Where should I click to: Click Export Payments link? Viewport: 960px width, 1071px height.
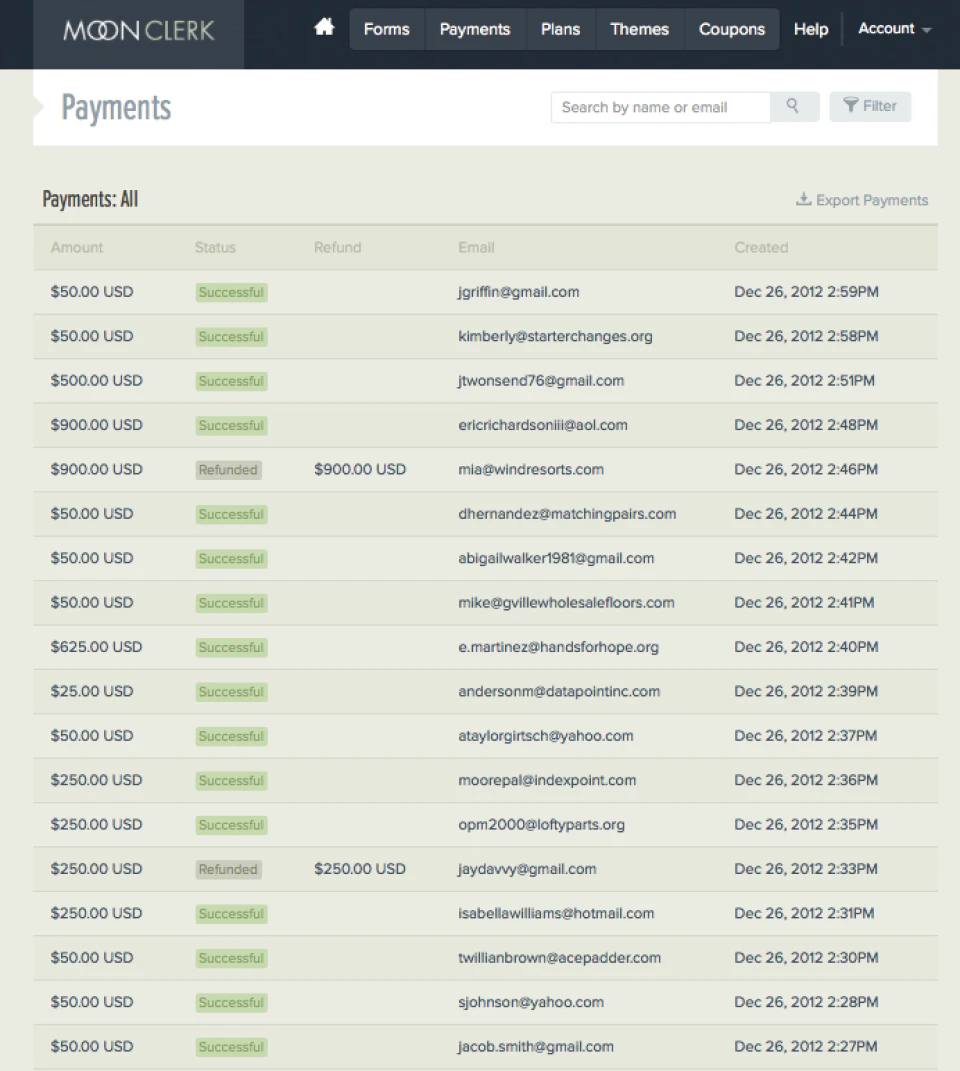[x=862, y=200]
